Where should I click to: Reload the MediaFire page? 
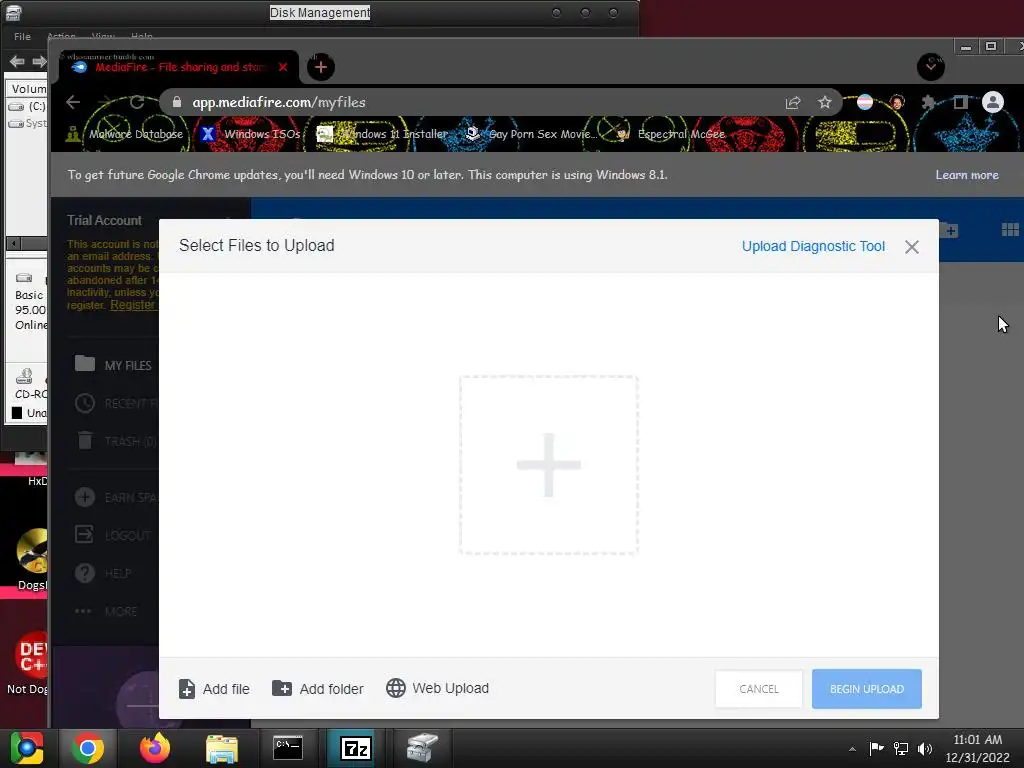tap(137, 102)
